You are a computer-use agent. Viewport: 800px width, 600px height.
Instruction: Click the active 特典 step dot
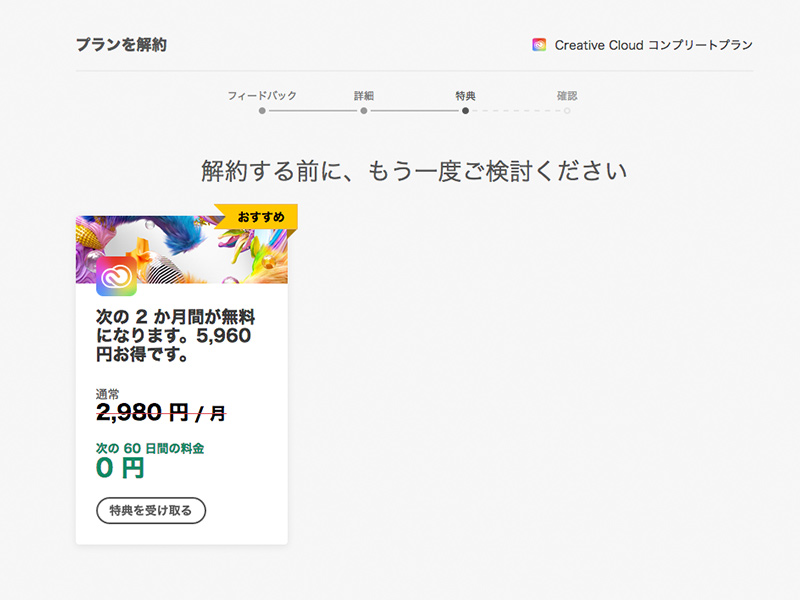(467, 110)
